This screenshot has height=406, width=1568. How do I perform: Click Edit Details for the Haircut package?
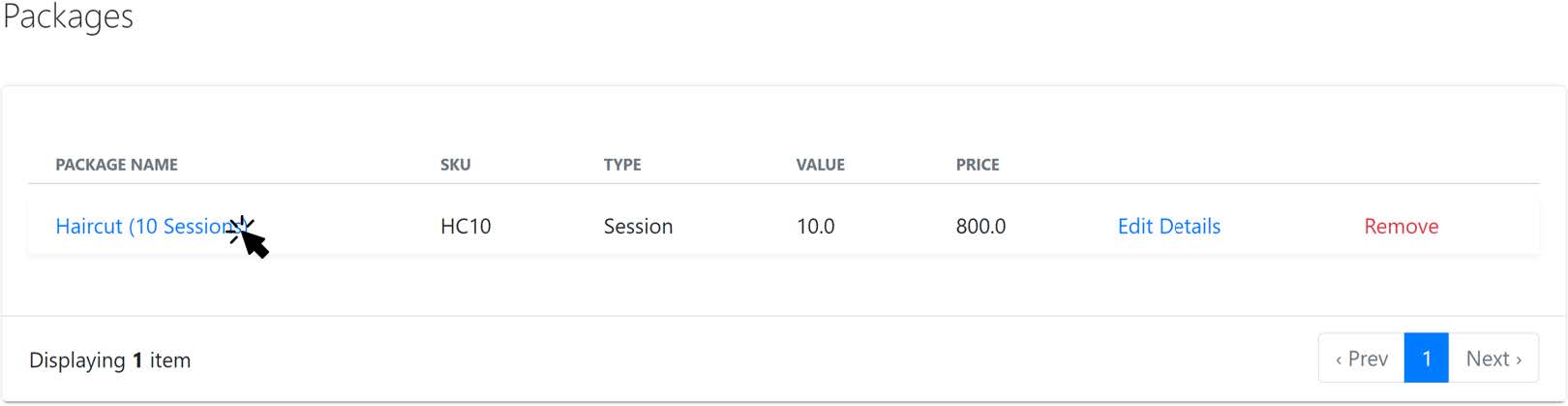(x=1169, y=227)
